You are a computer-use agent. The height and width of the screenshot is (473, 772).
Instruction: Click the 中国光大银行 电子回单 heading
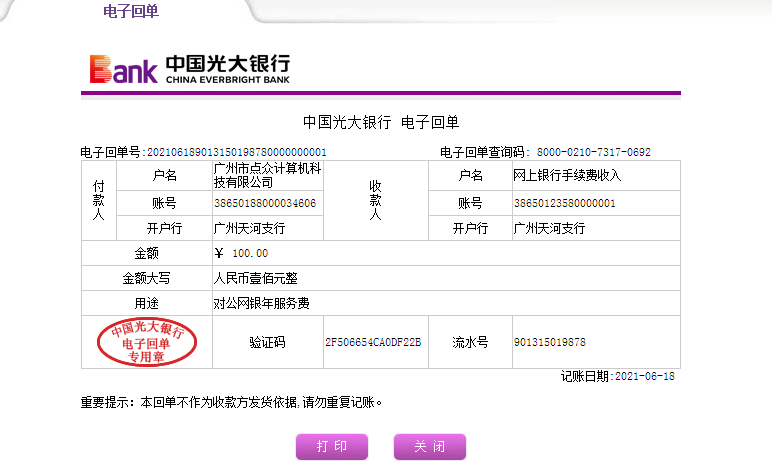(381, 122)
